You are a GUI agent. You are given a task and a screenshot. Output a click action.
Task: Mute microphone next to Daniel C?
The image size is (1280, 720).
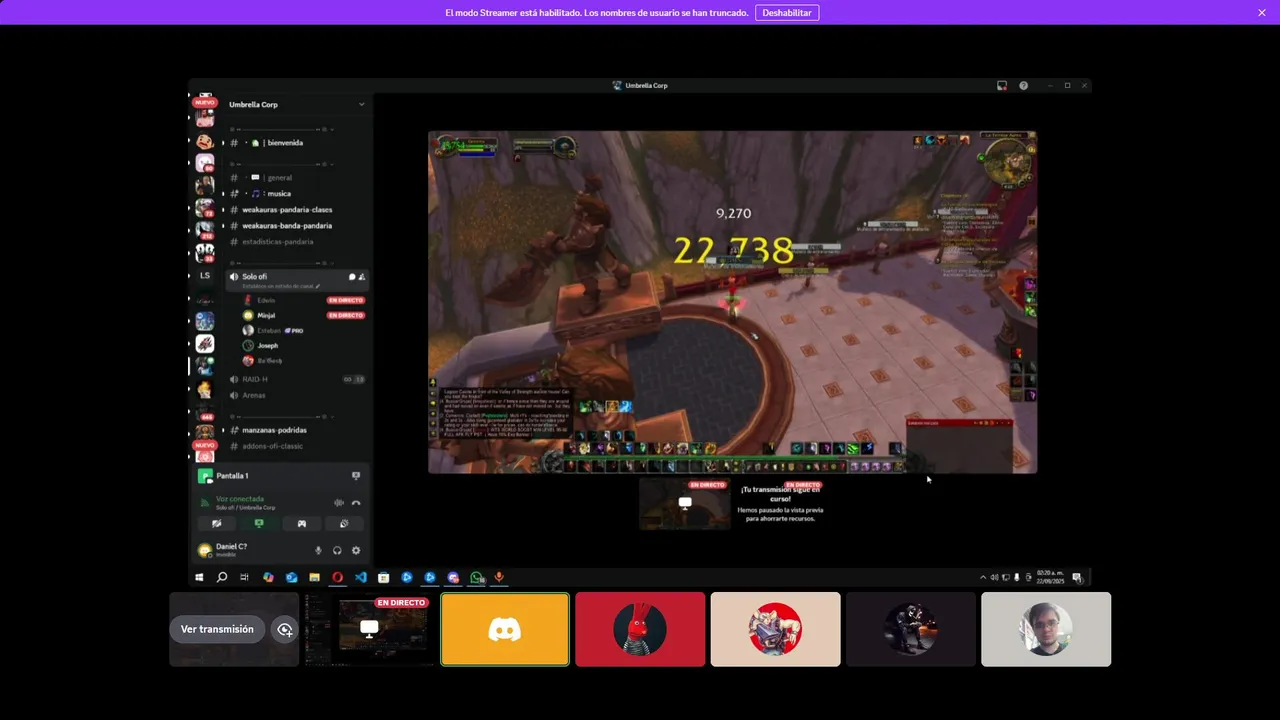[x=319, y=550]
